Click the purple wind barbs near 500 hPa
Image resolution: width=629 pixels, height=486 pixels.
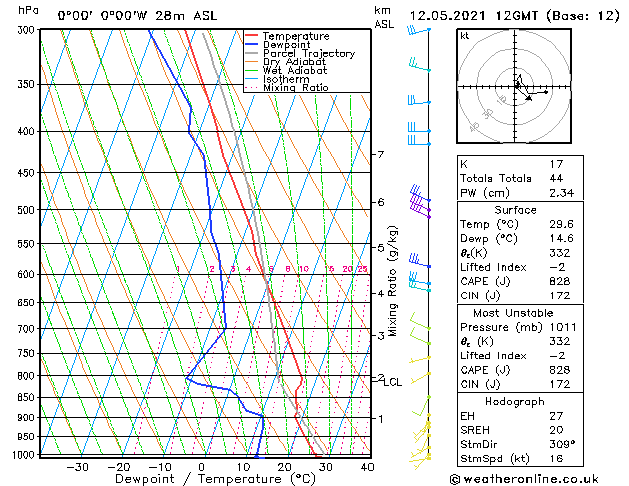pos(420,201)
